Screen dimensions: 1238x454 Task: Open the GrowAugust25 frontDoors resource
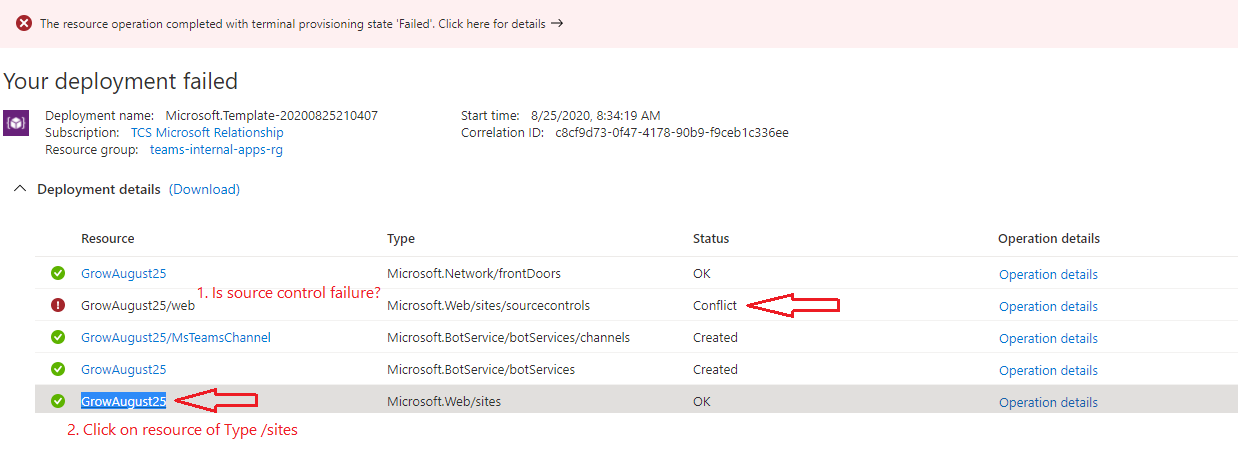[123, 273]
